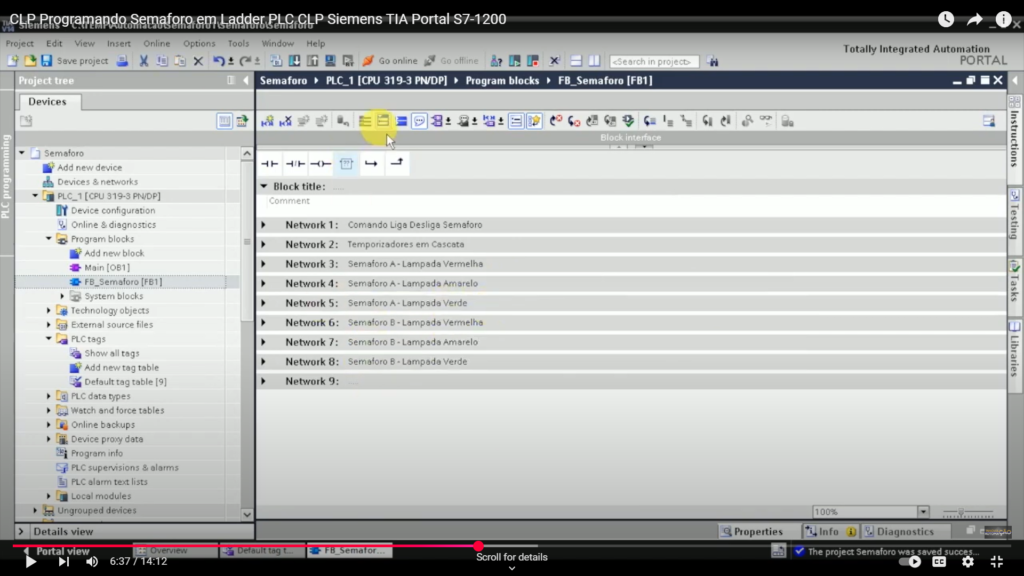Click the Split editor vertically icon
Screen dimensions: 1024x576
pos(594,61)
